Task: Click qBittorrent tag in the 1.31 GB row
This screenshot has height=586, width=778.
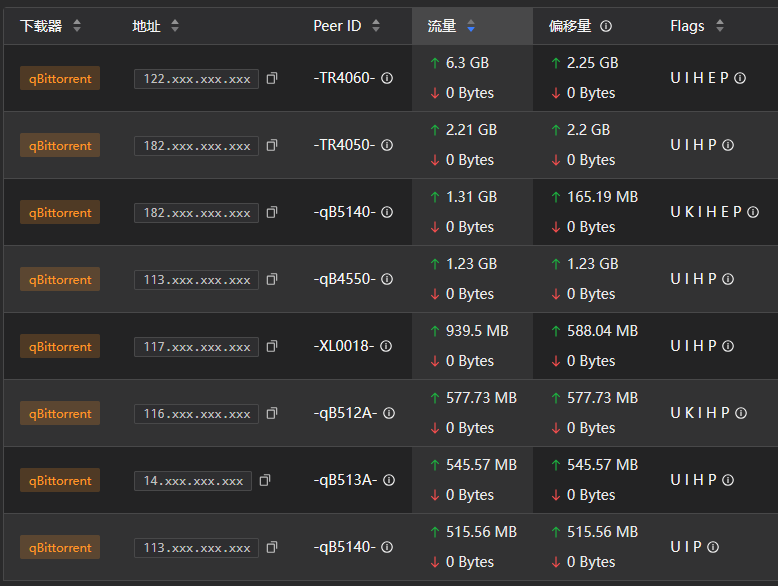Action: [x=60, y=212]
